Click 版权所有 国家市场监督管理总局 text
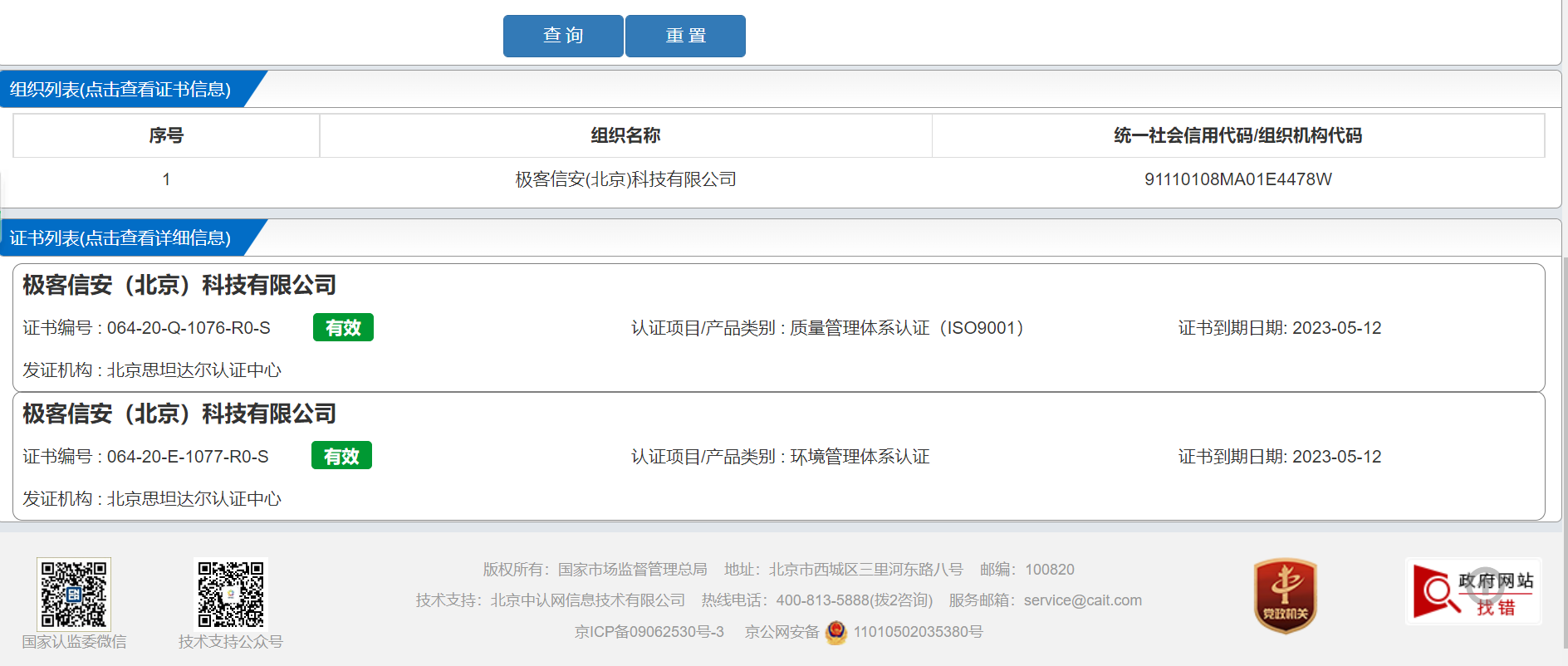Viewport: 1568px width, 666px height. coord(595,570)
